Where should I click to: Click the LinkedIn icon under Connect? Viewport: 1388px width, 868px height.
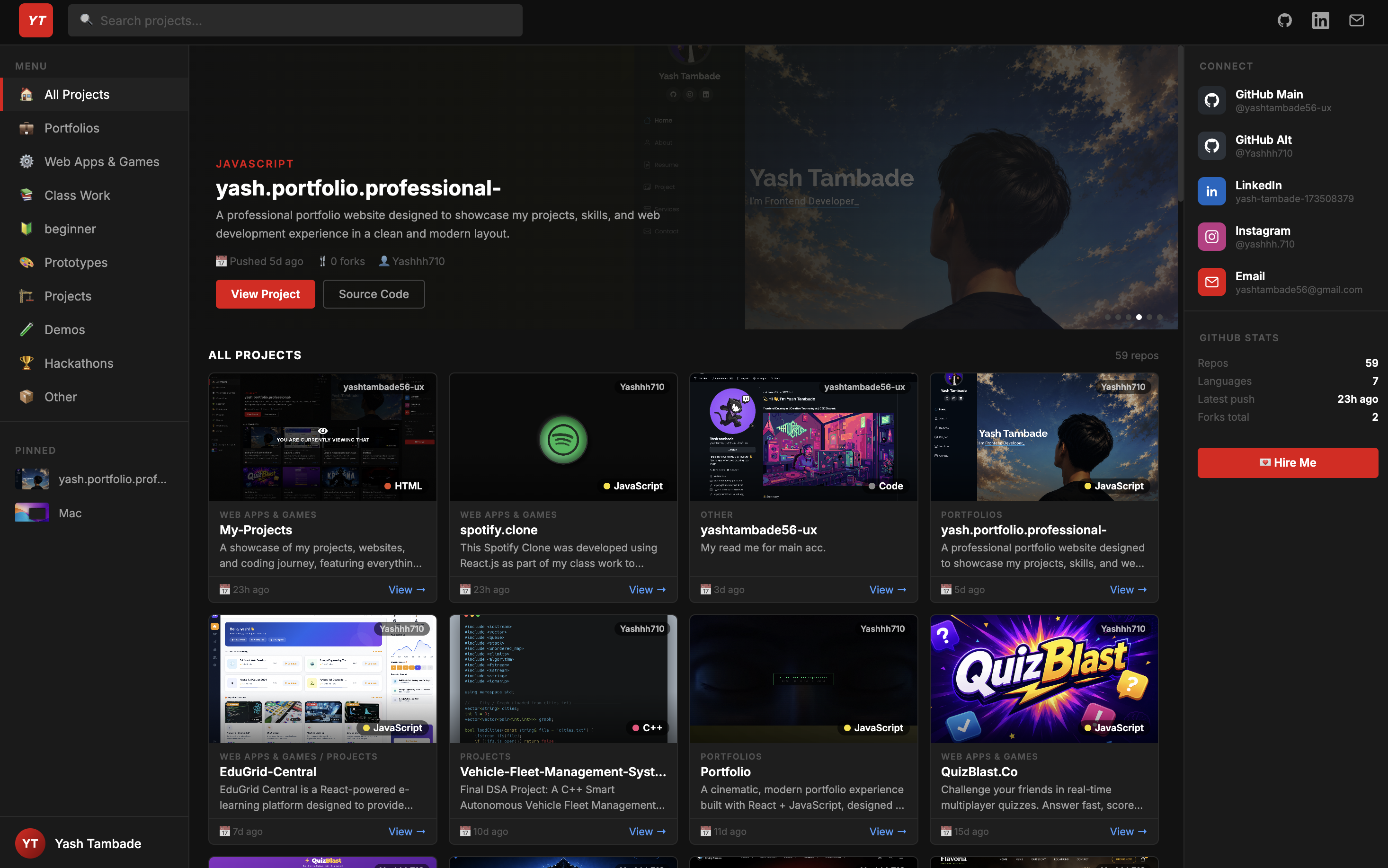pyautogui.click(x=1211, y=191)
